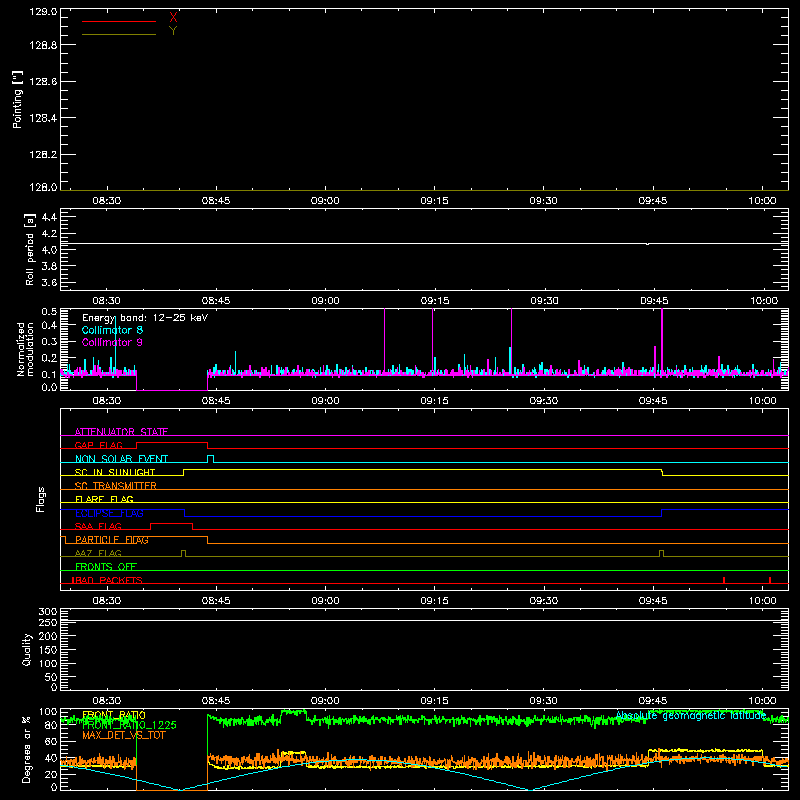800x800 pixels.
Task: Click the 09:00 time label under Pointing plot
Action: click(325, 201)
